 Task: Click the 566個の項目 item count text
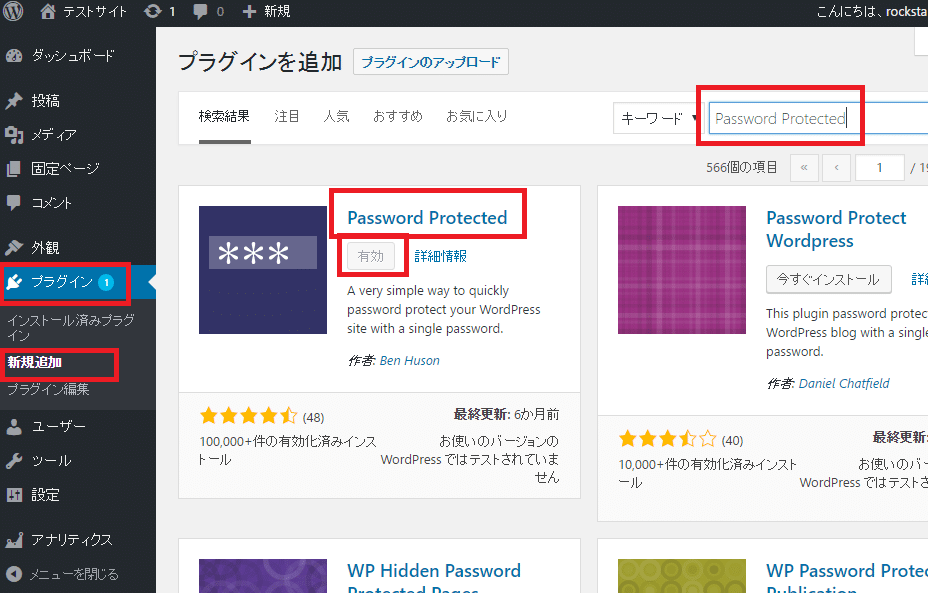coord(742,167)
